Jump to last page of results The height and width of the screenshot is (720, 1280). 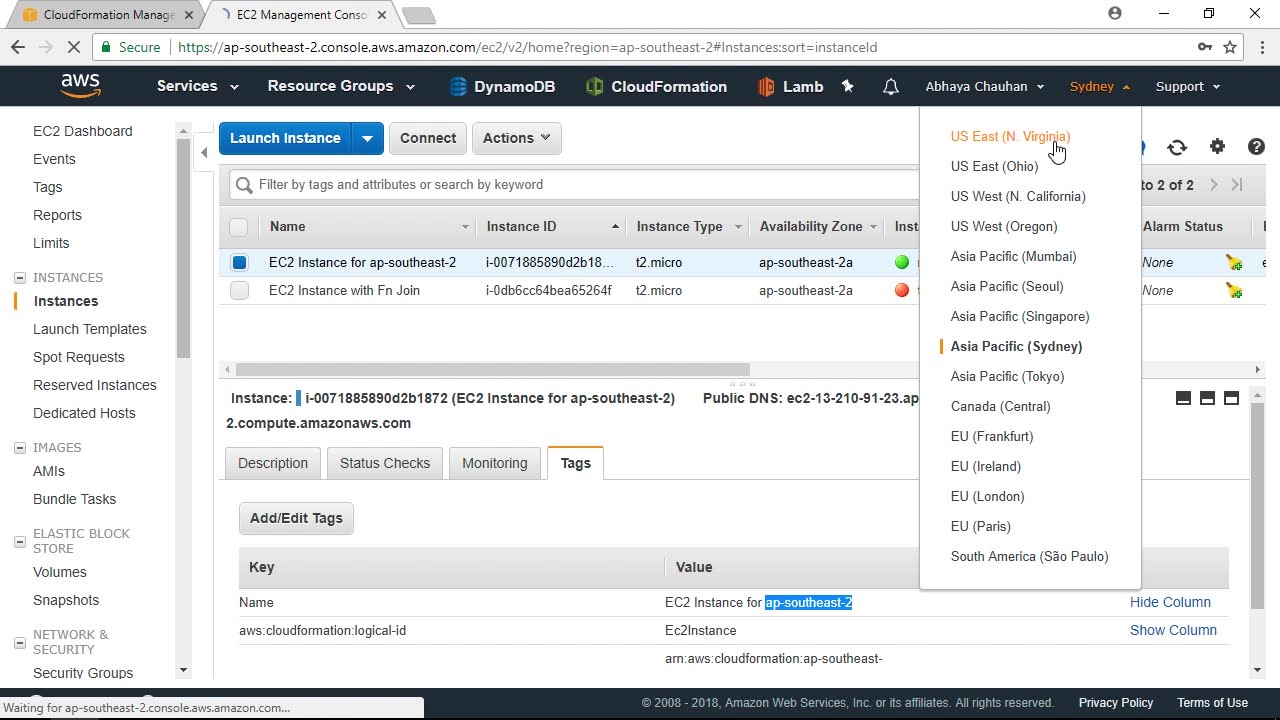(x=1237, y=185)
